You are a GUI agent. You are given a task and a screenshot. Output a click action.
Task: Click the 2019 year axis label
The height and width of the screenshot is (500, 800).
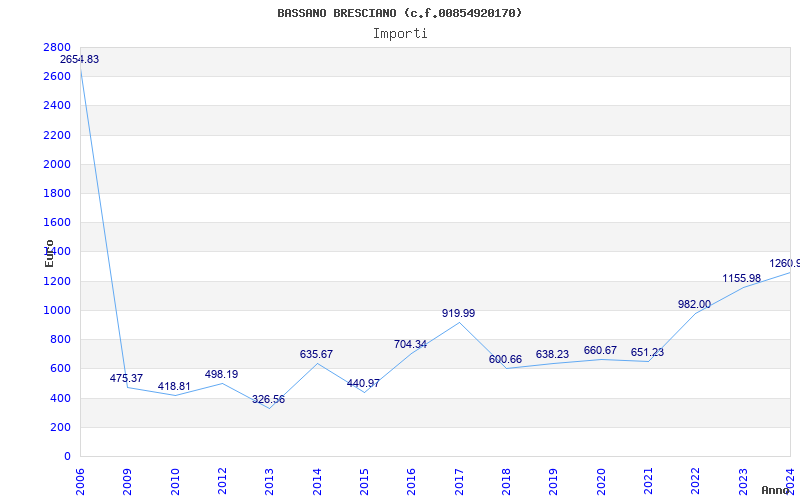pyautogui.click(x=554, y=482)
